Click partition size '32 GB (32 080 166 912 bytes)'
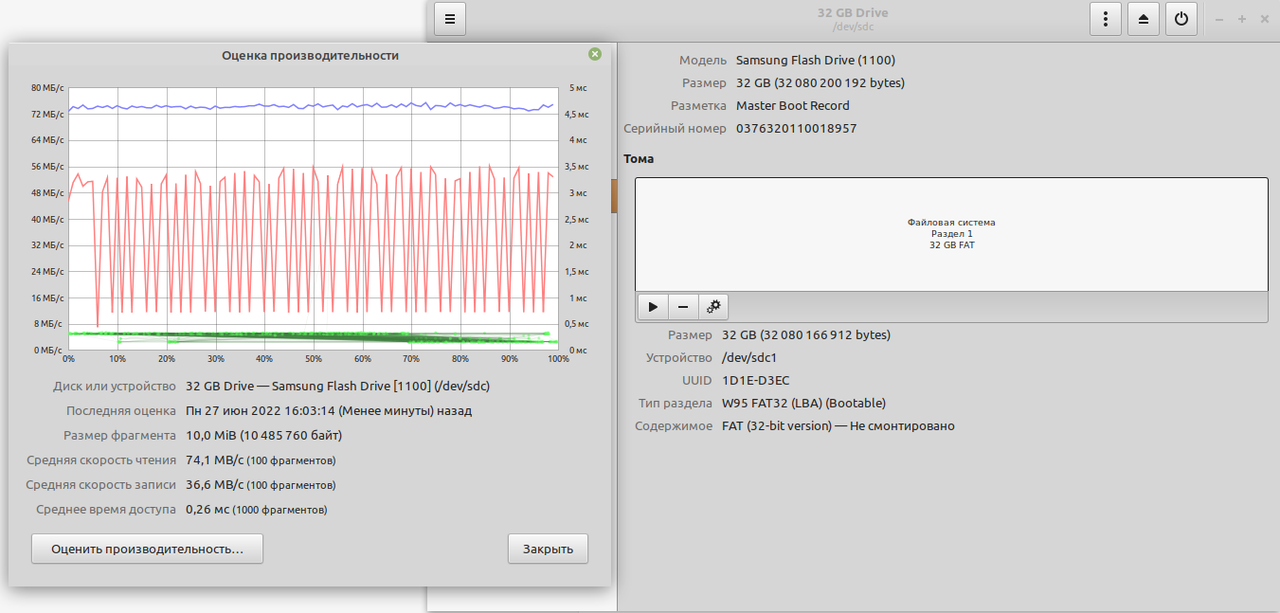The width and height of the screenshot is (1280, 613). [x=806, y=335]
